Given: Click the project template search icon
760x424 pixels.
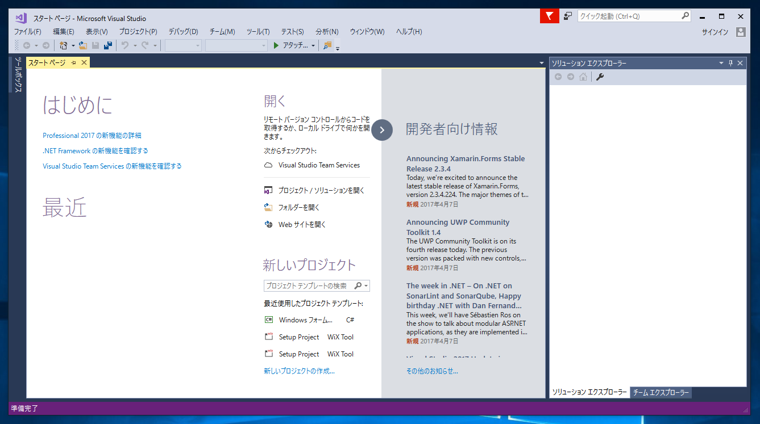Looking at the screenshot, I should (x=358, y=286).
